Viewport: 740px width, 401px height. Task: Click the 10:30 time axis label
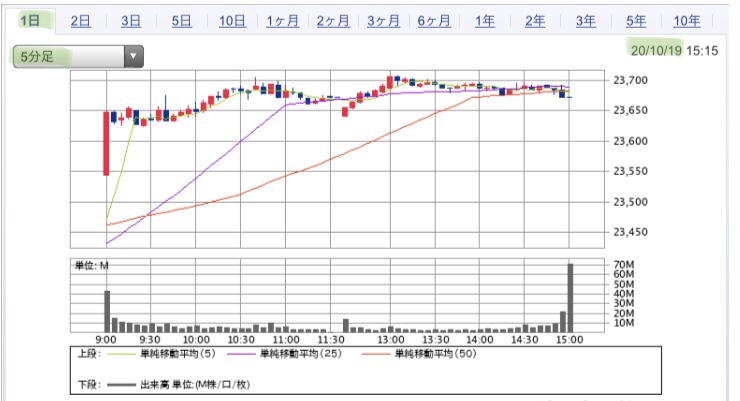tap(241, 340)
